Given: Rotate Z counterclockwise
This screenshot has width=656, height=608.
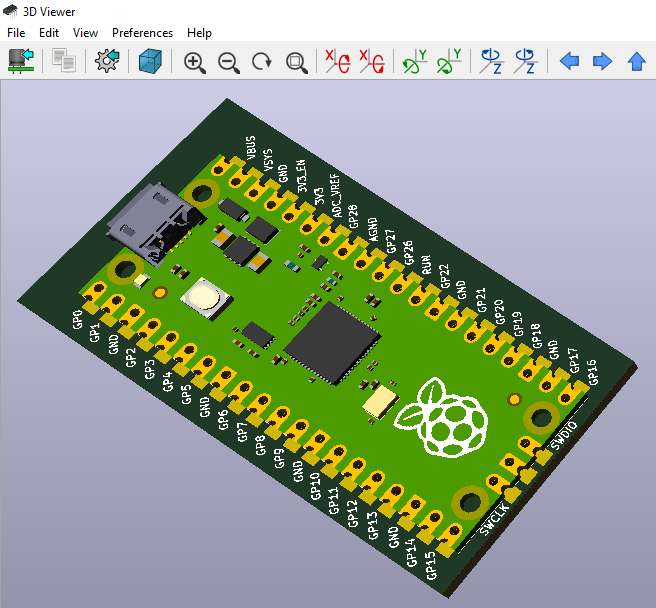Looking at the screenshot, I should pyautogui.click(x=526, y=62).
